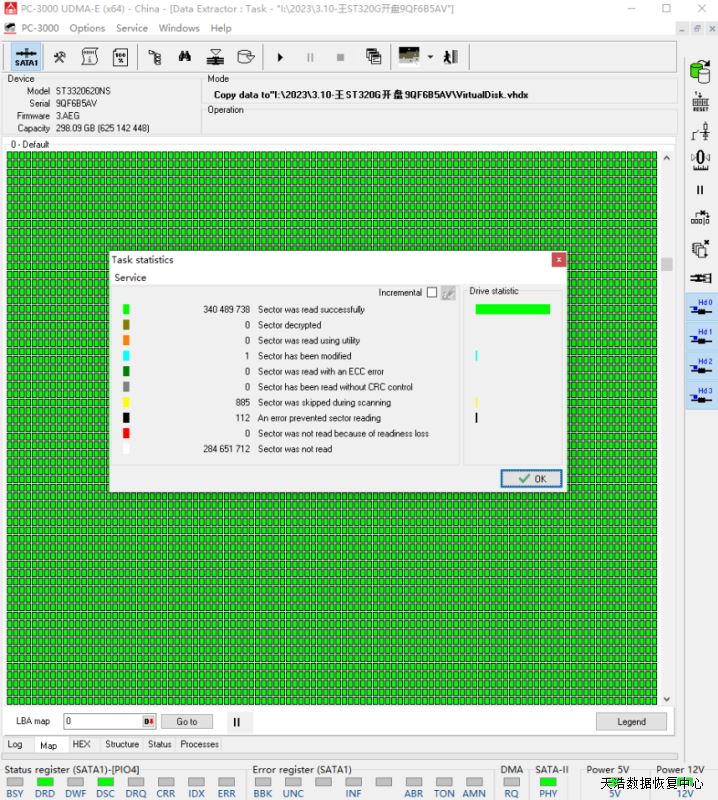Click the LBA map input field
The height and width of the screenshot is (800, 718).
click(x=103, y=721)
